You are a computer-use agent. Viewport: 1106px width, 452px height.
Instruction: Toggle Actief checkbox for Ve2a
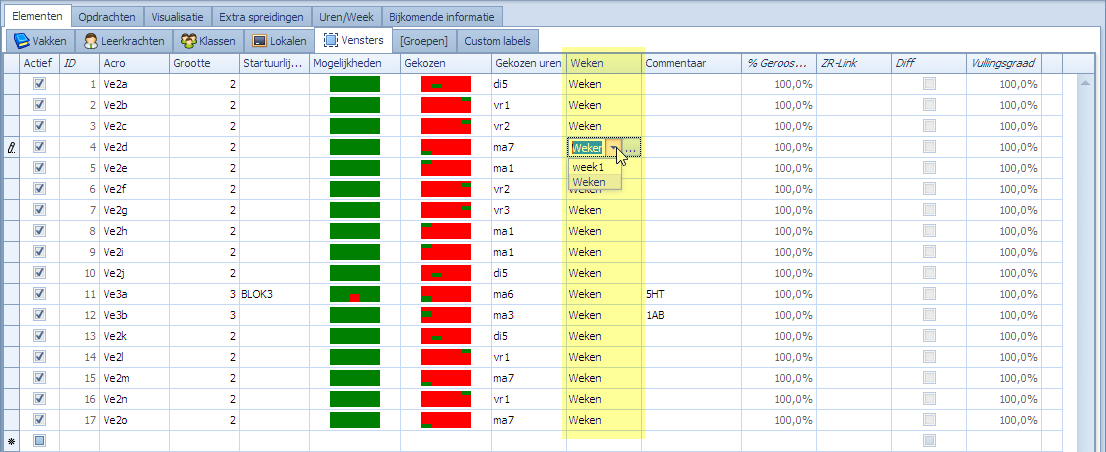click(x=40, y=84)
